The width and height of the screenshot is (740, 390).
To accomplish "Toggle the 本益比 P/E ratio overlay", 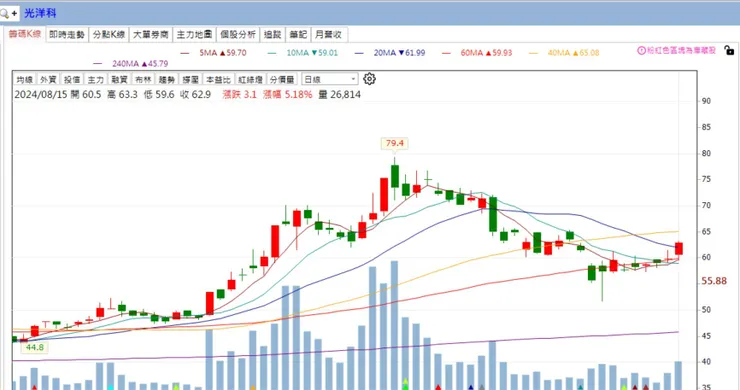I will pyautogui.click(x=219, y=79).
